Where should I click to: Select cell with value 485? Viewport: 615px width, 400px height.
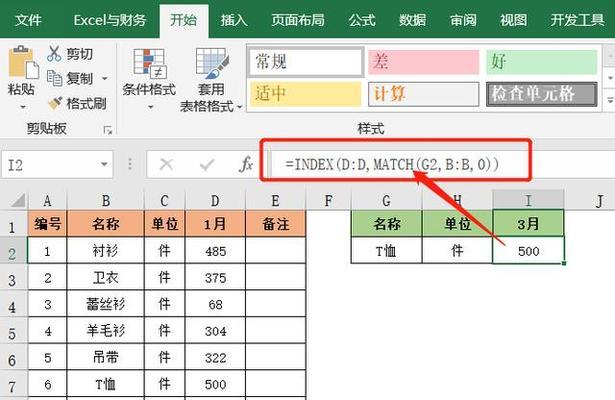(x=215, y=251)
